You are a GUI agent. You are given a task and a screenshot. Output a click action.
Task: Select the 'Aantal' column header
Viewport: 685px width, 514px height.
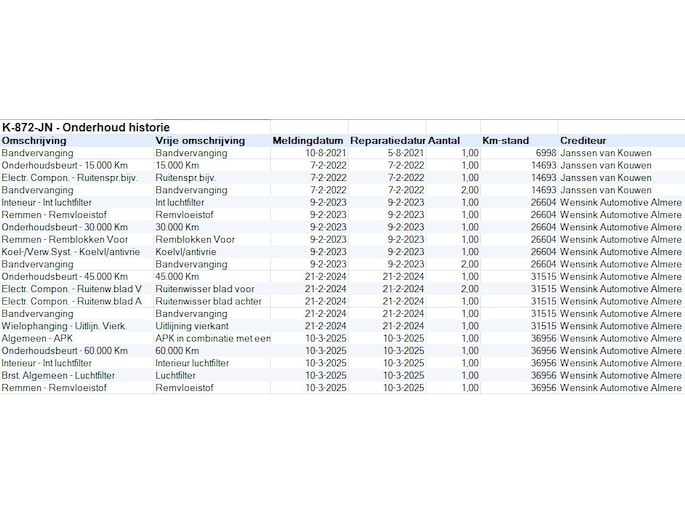444,141
